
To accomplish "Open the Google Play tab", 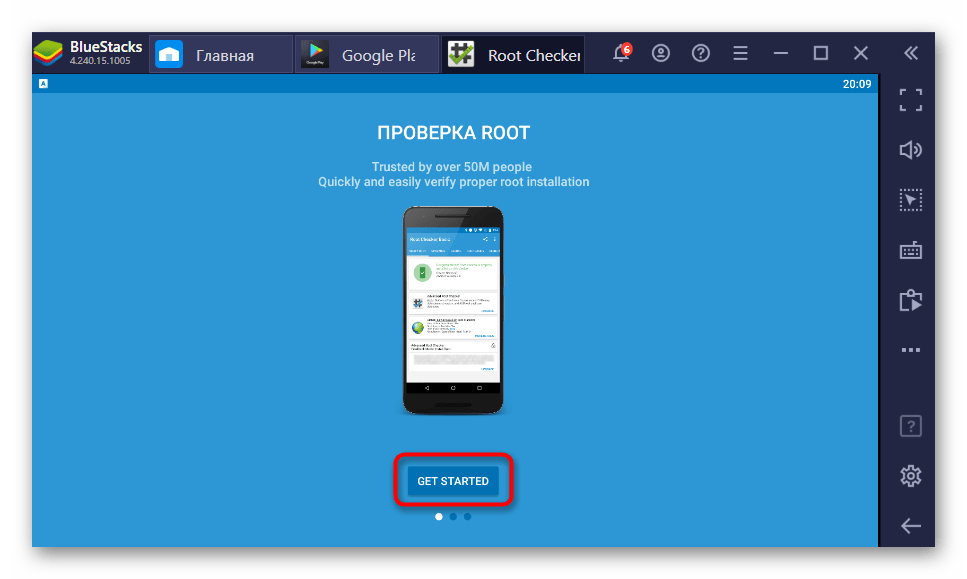I will pos(367,55).
